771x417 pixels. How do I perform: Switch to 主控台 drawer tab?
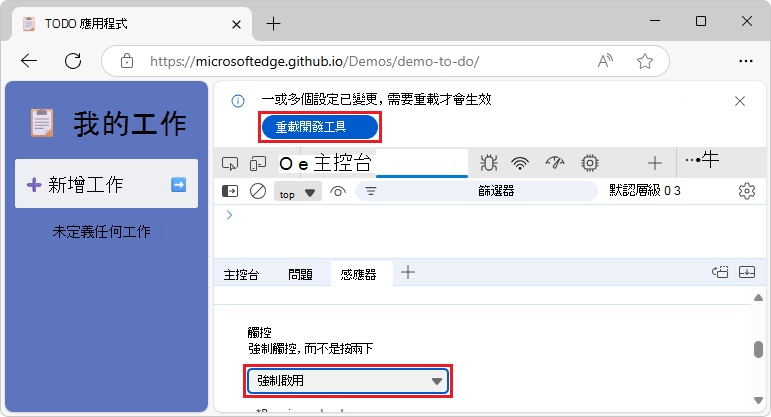241,274
